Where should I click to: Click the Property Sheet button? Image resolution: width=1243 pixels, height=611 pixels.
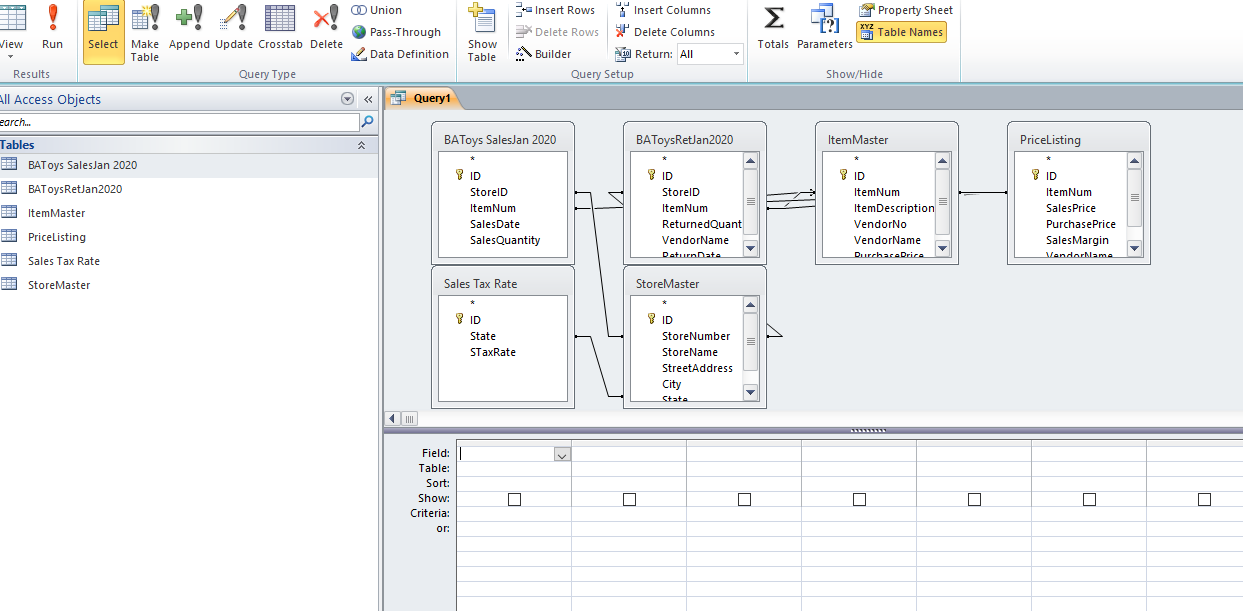tap(905, 10)
